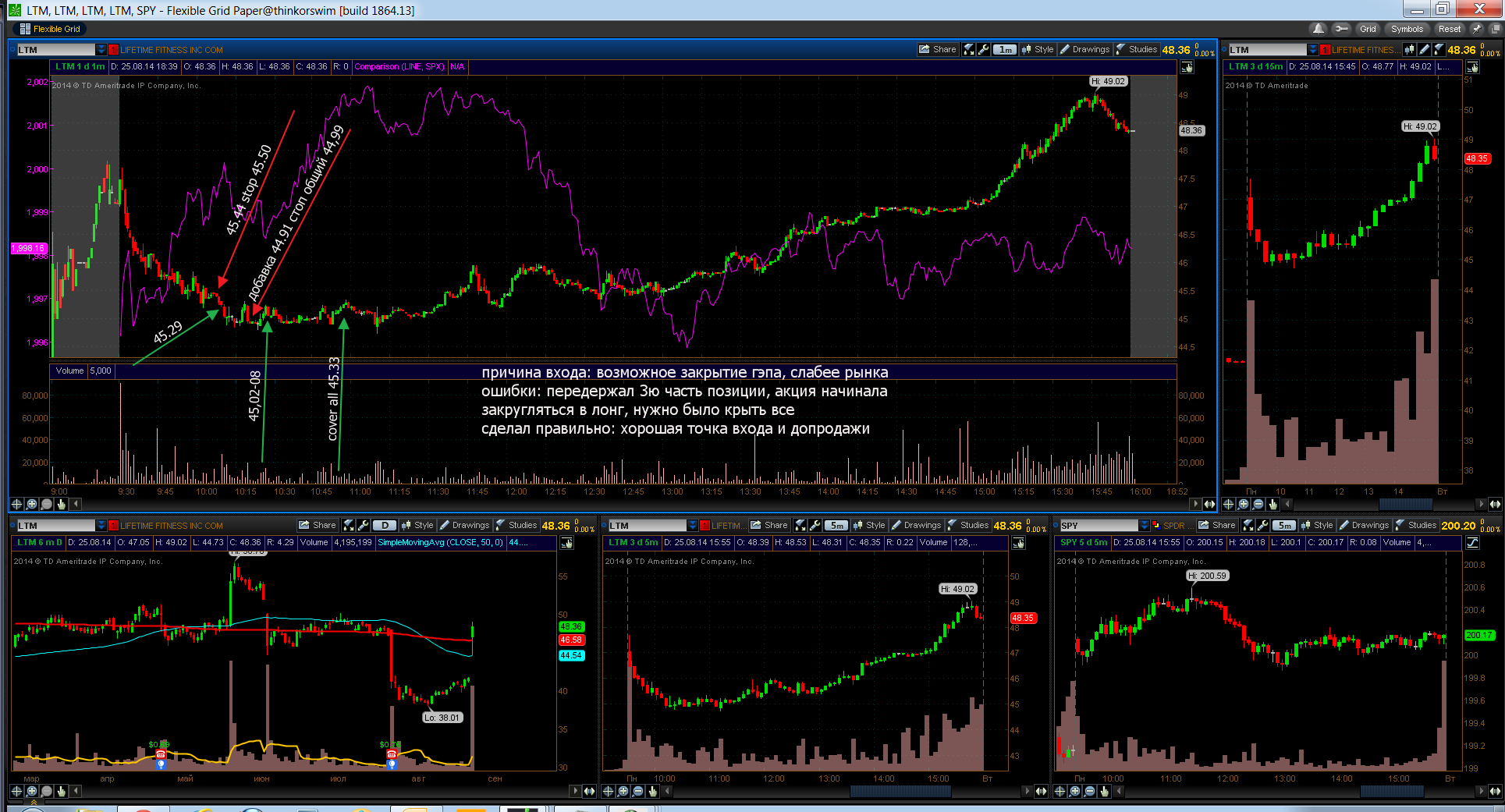Zoom out on the main 1m chart
The image size is (1505, 812).
pos(47,504)
